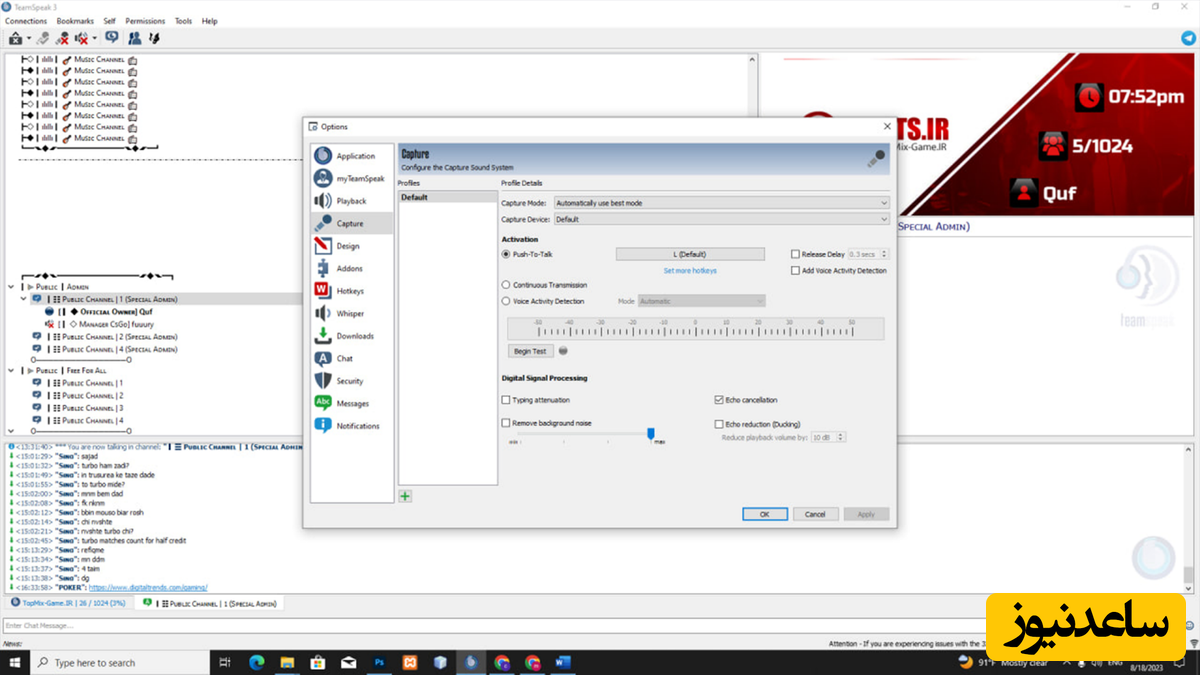The height and width of the screenshot is (675, 1200).
Task: Collapse the Public Admin channel group
Action: [12, 287]
